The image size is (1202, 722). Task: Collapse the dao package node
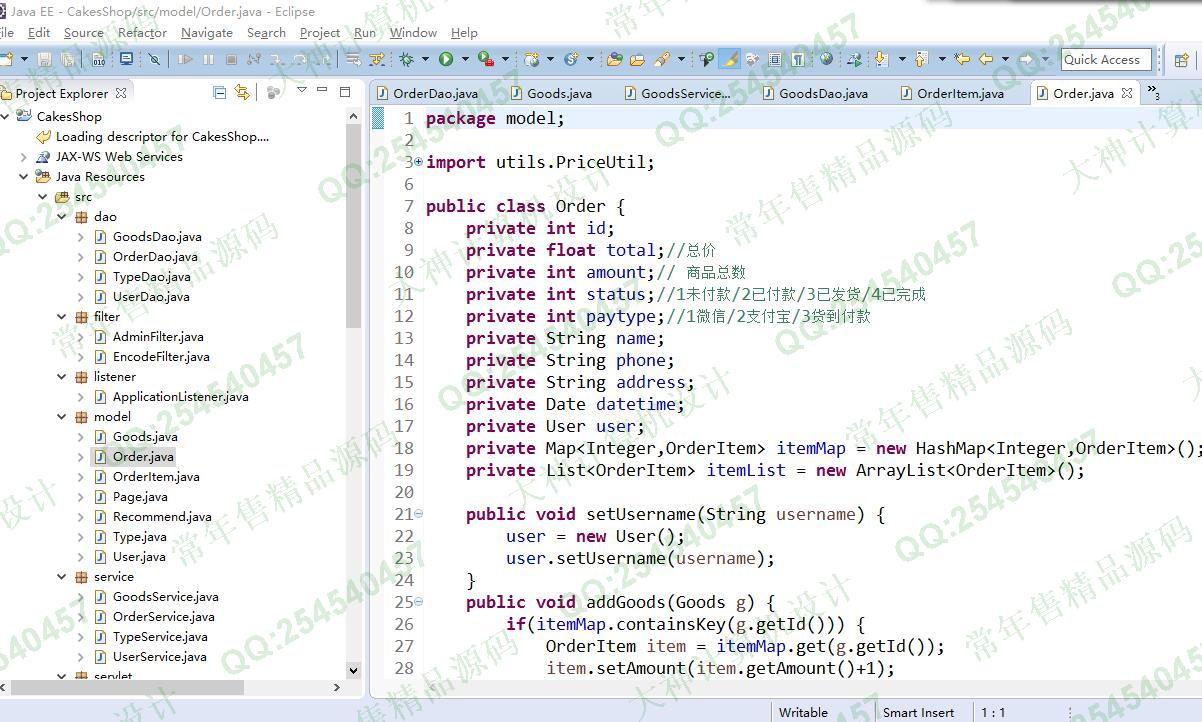click(x=63, y=217)
